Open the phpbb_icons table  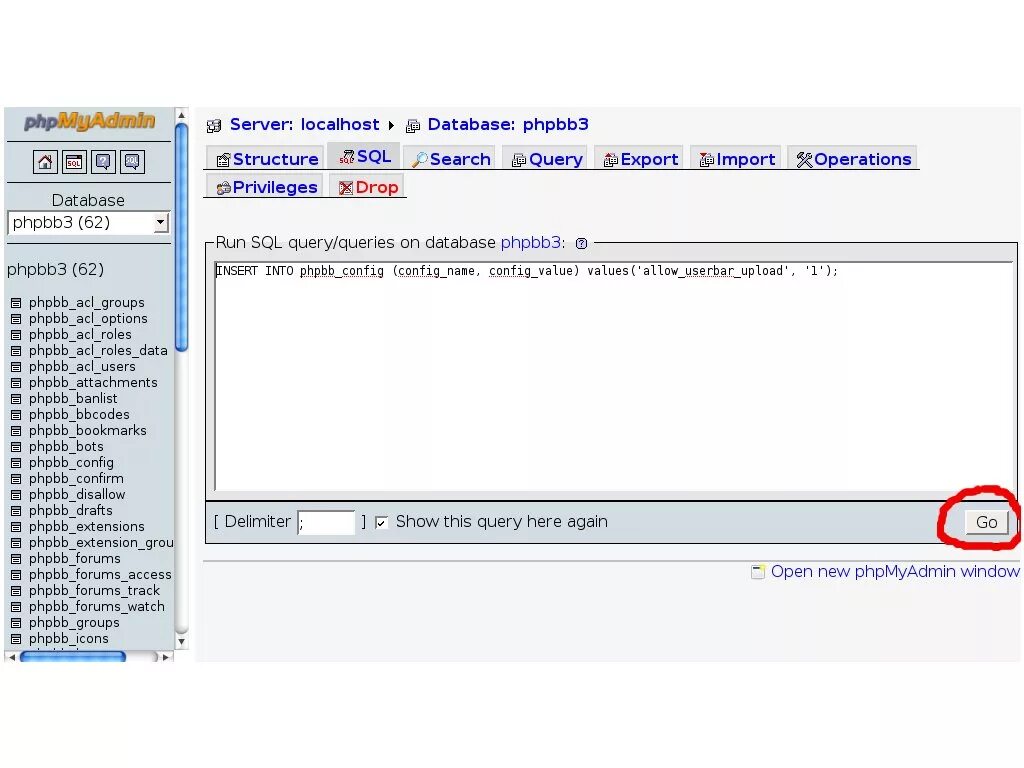pos(69,639)
